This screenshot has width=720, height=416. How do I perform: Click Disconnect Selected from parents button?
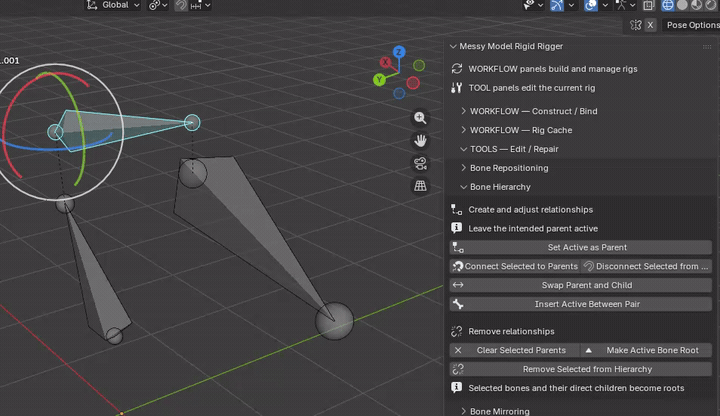tap(647, 266)
